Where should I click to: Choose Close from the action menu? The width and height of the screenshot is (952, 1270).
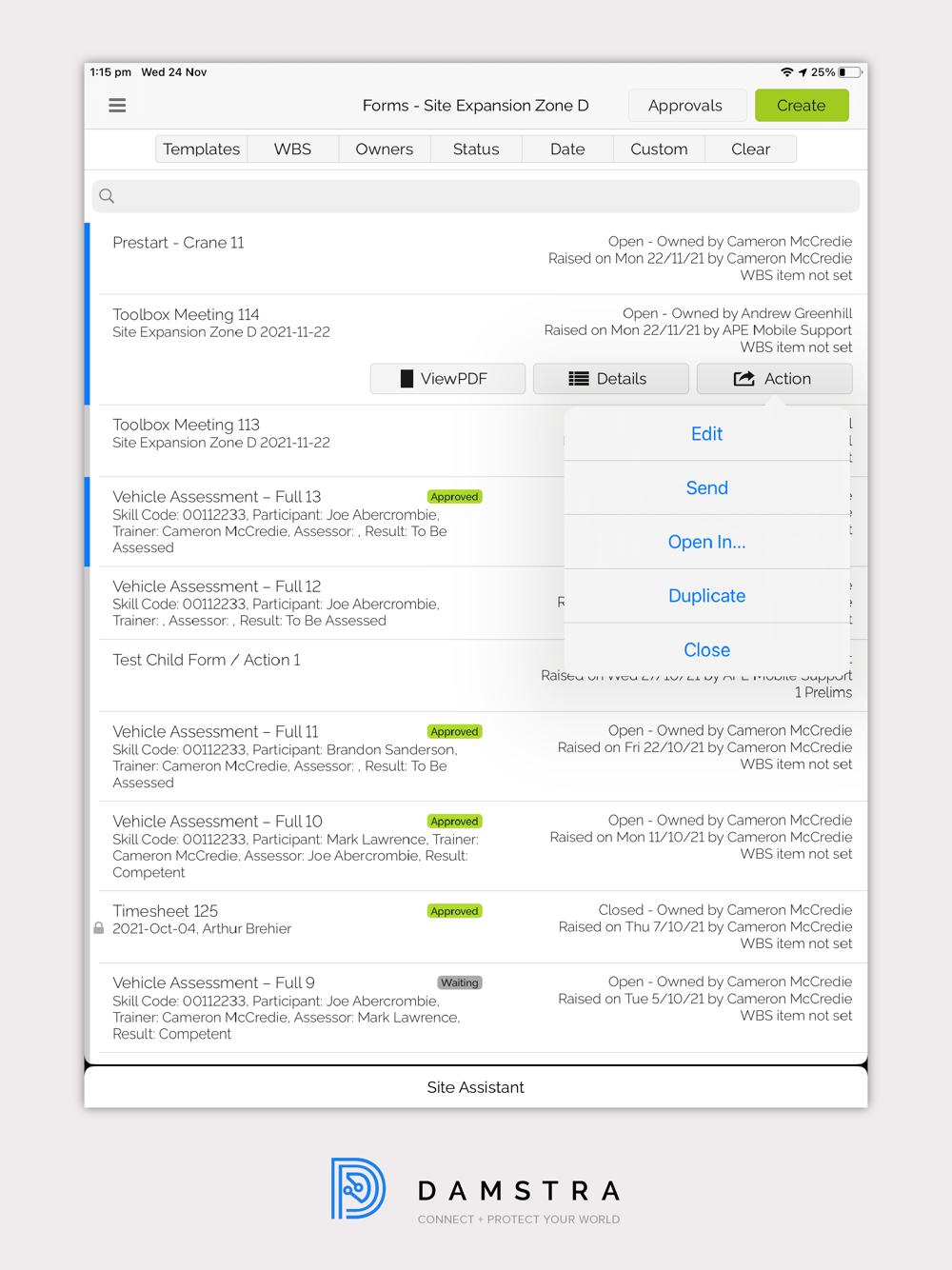[x=706, y=650]
